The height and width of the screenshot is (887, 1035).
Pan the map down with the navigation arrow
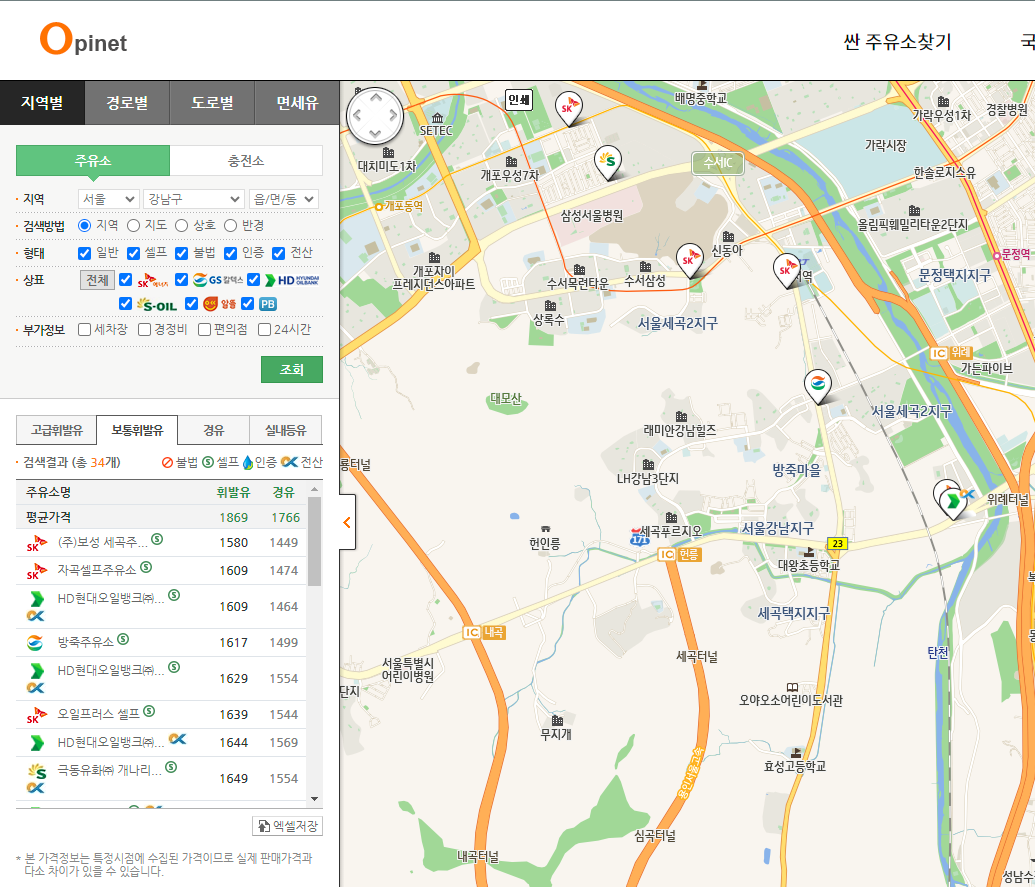[376, 133]
